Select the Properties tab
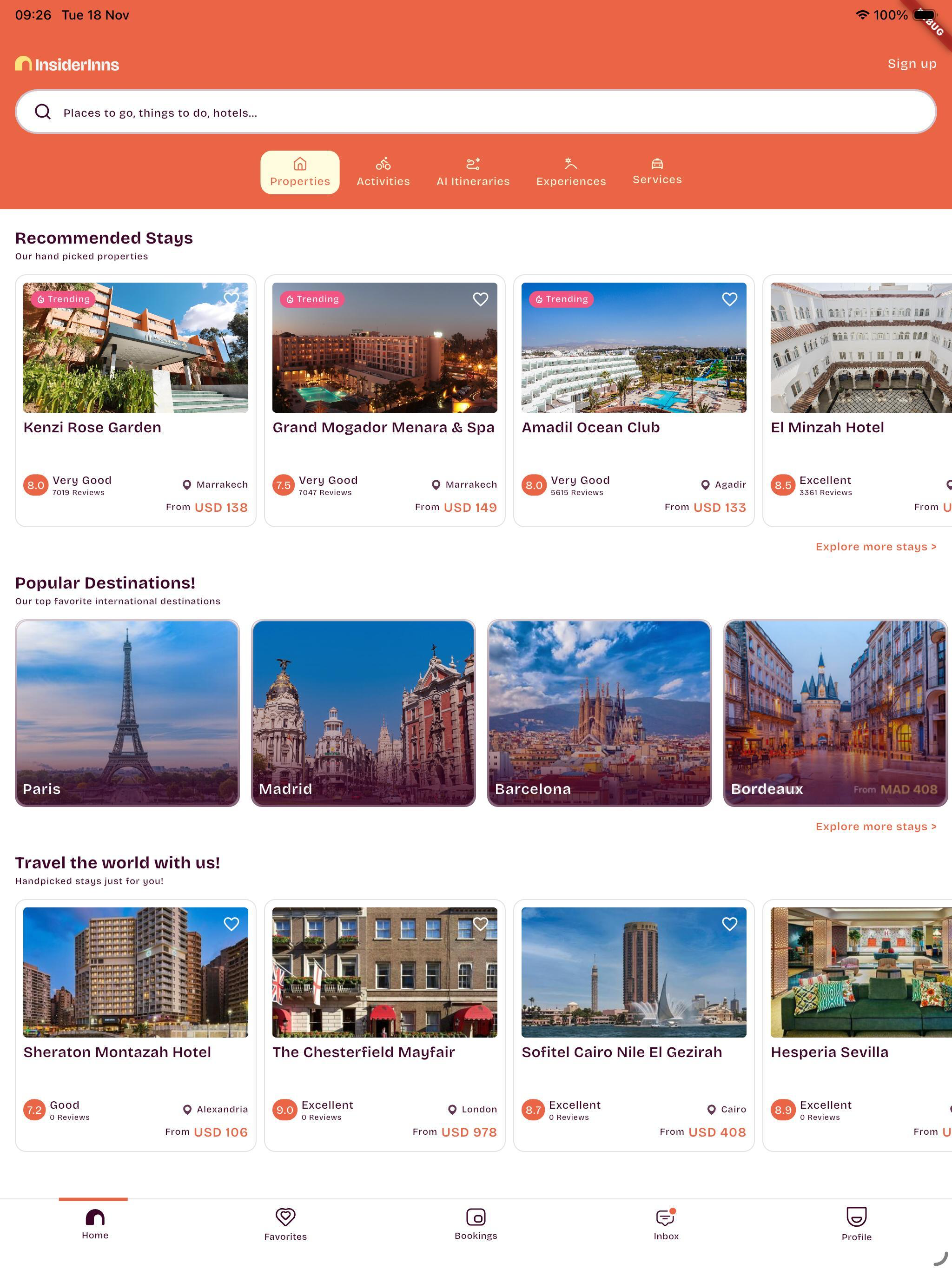This screenshot has height=1270, width=952. coord(300,172)
